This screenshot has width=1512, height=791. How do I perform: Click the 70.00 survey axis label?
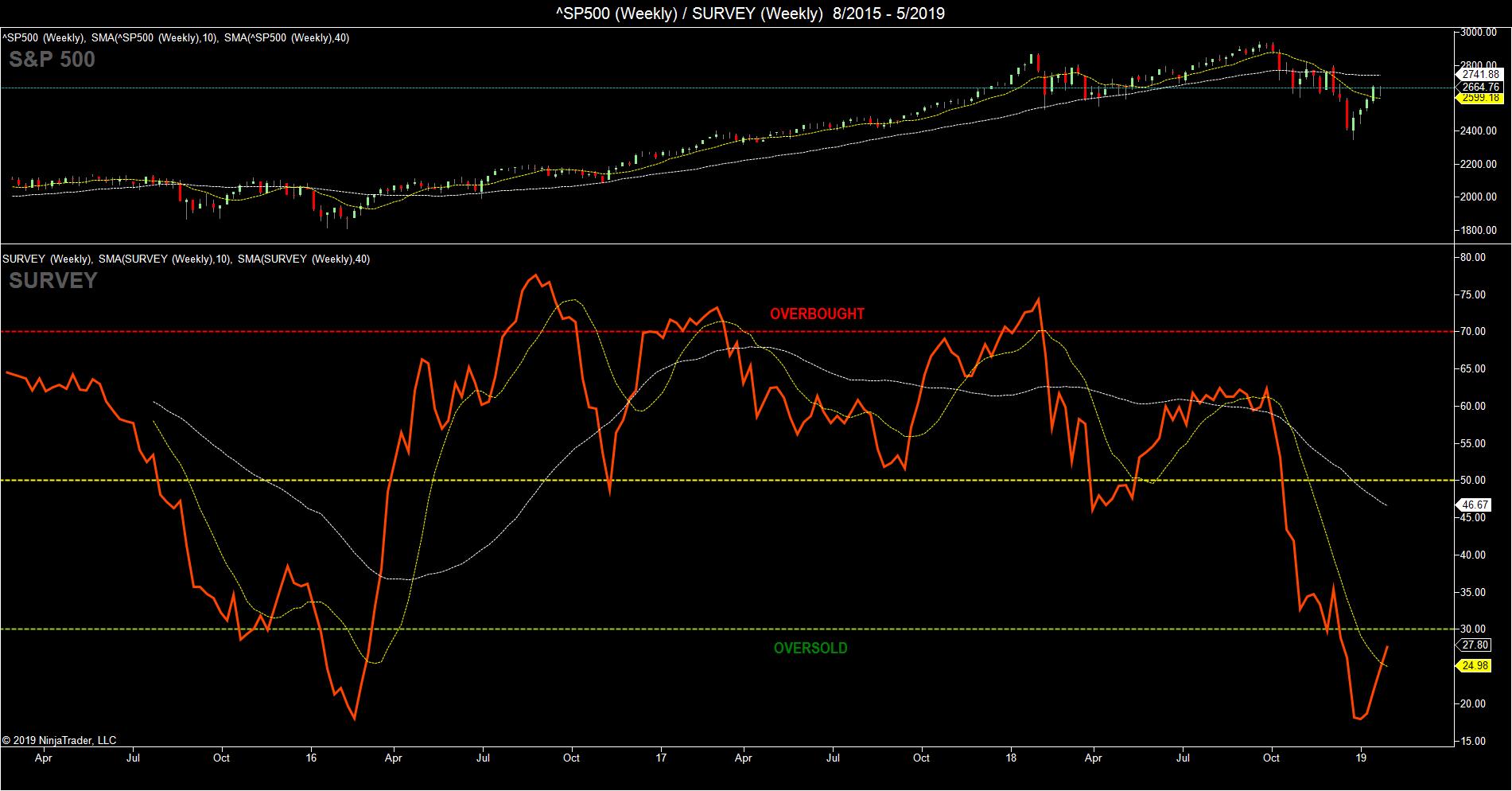click(1474, 331)
